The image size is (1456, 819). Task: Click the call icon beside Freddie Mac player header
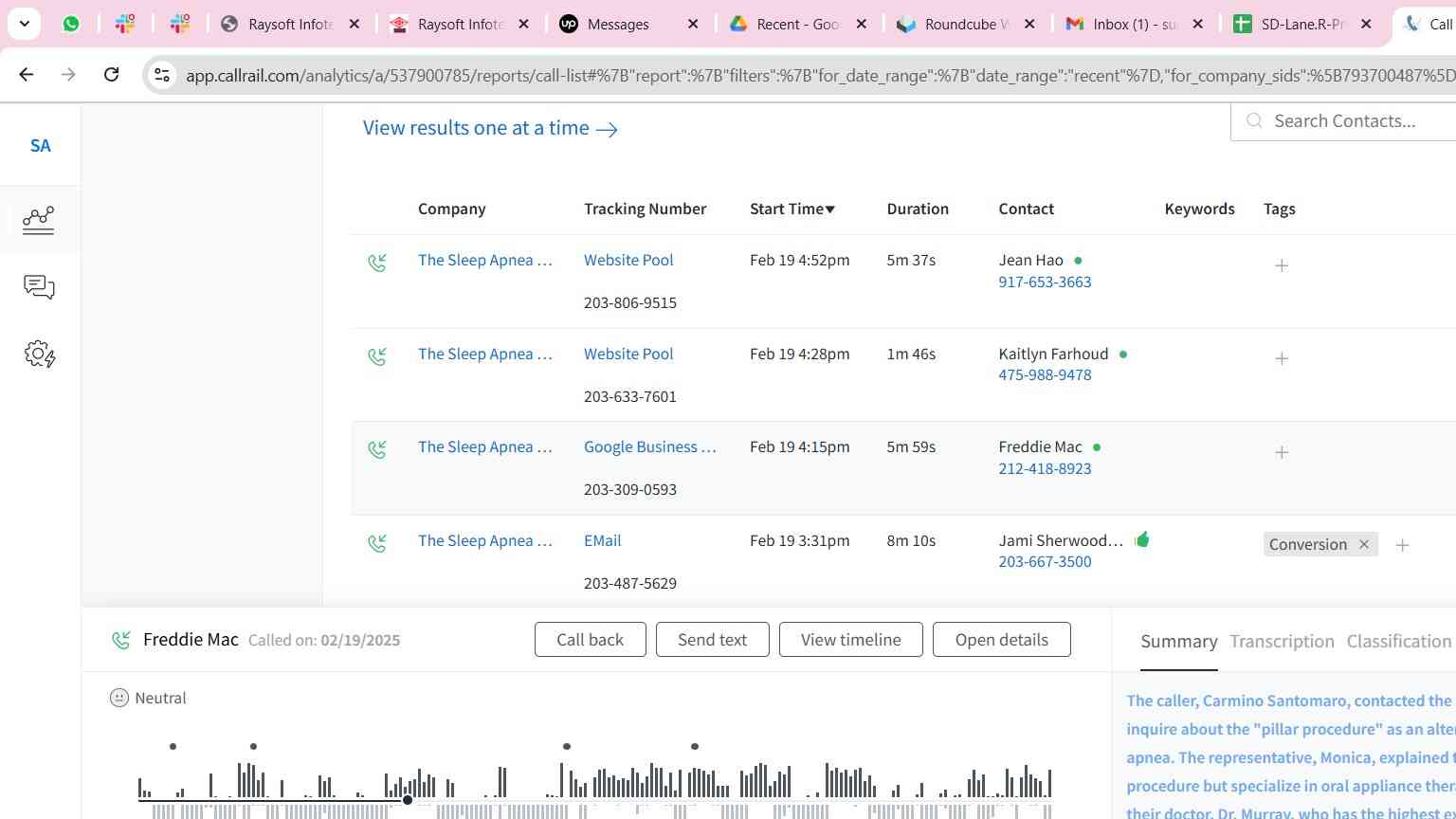tap(120, 640)
